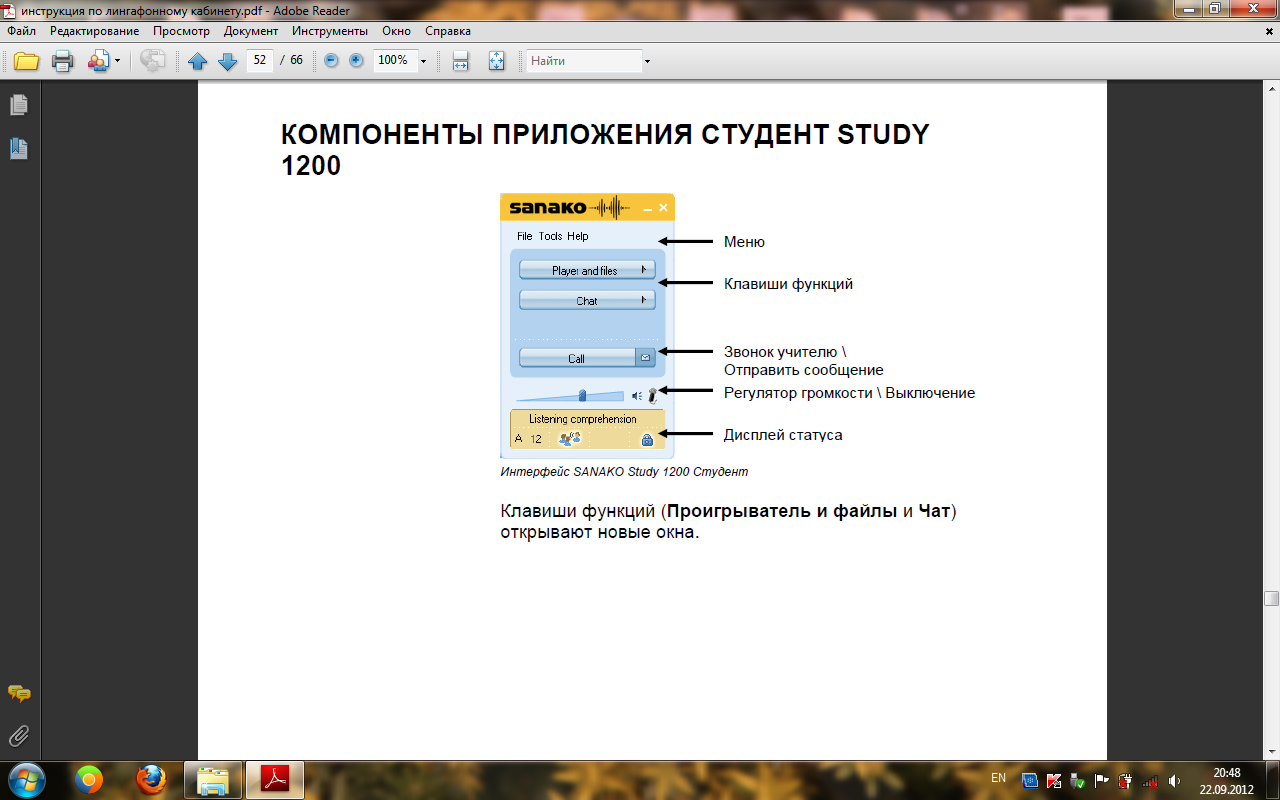Screen dimensions: 1280x800
Task: Open the Action Center flag icon
Action: point(1102,781)
